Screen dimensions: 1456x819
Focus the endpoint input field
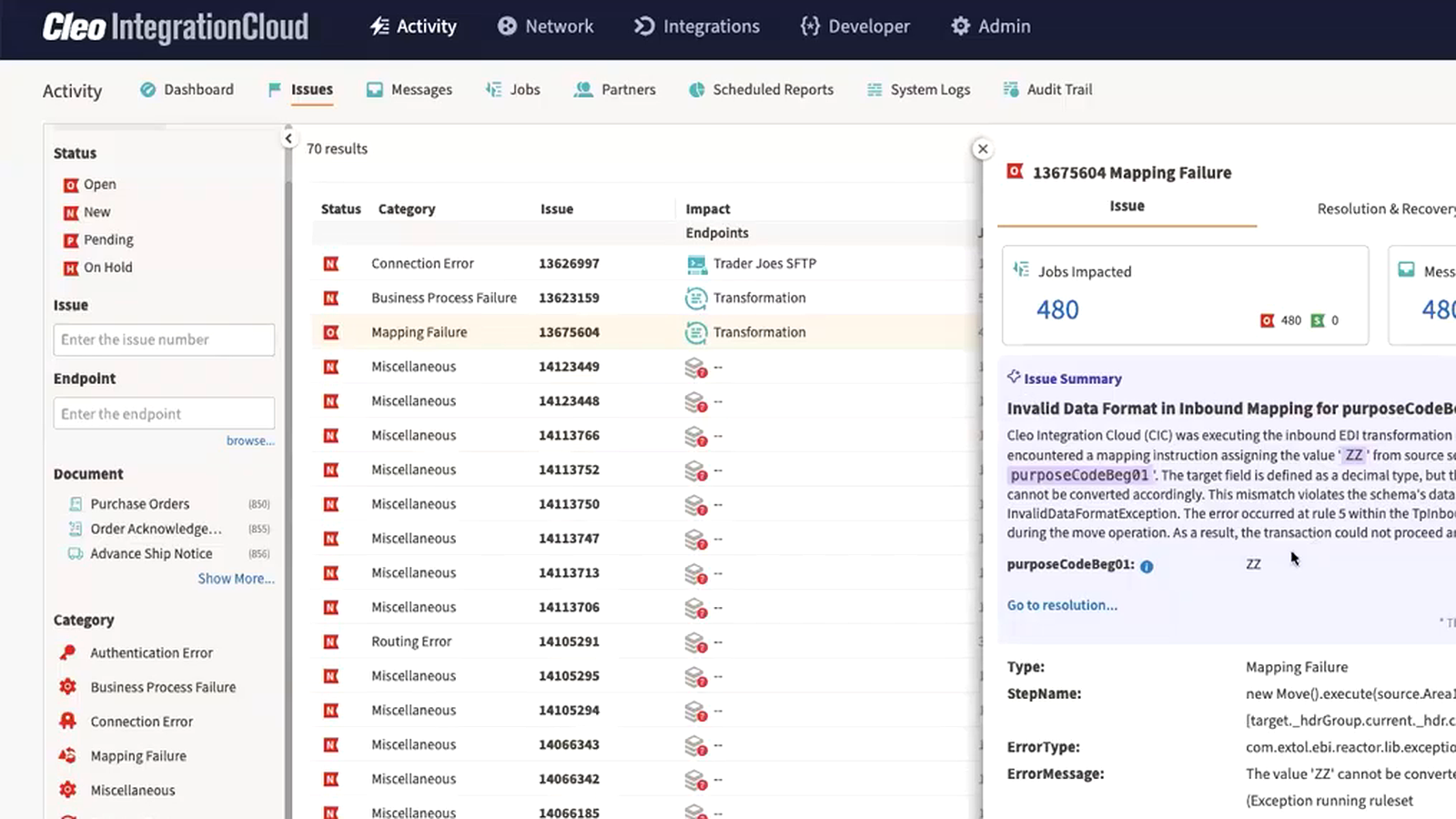pyautogui.click(x=164, y=413)
